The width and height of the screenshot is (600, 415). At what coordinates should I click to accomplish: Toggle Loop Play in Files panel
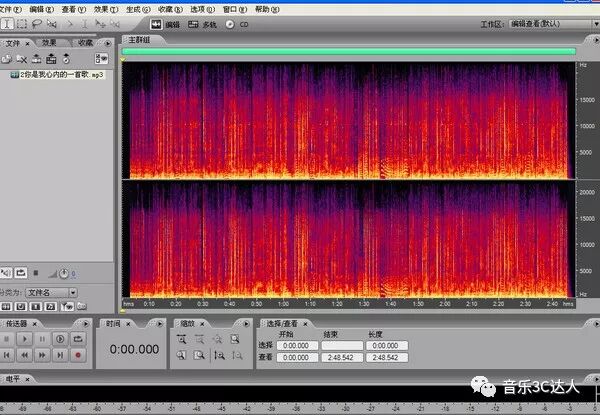pos(21,273)
